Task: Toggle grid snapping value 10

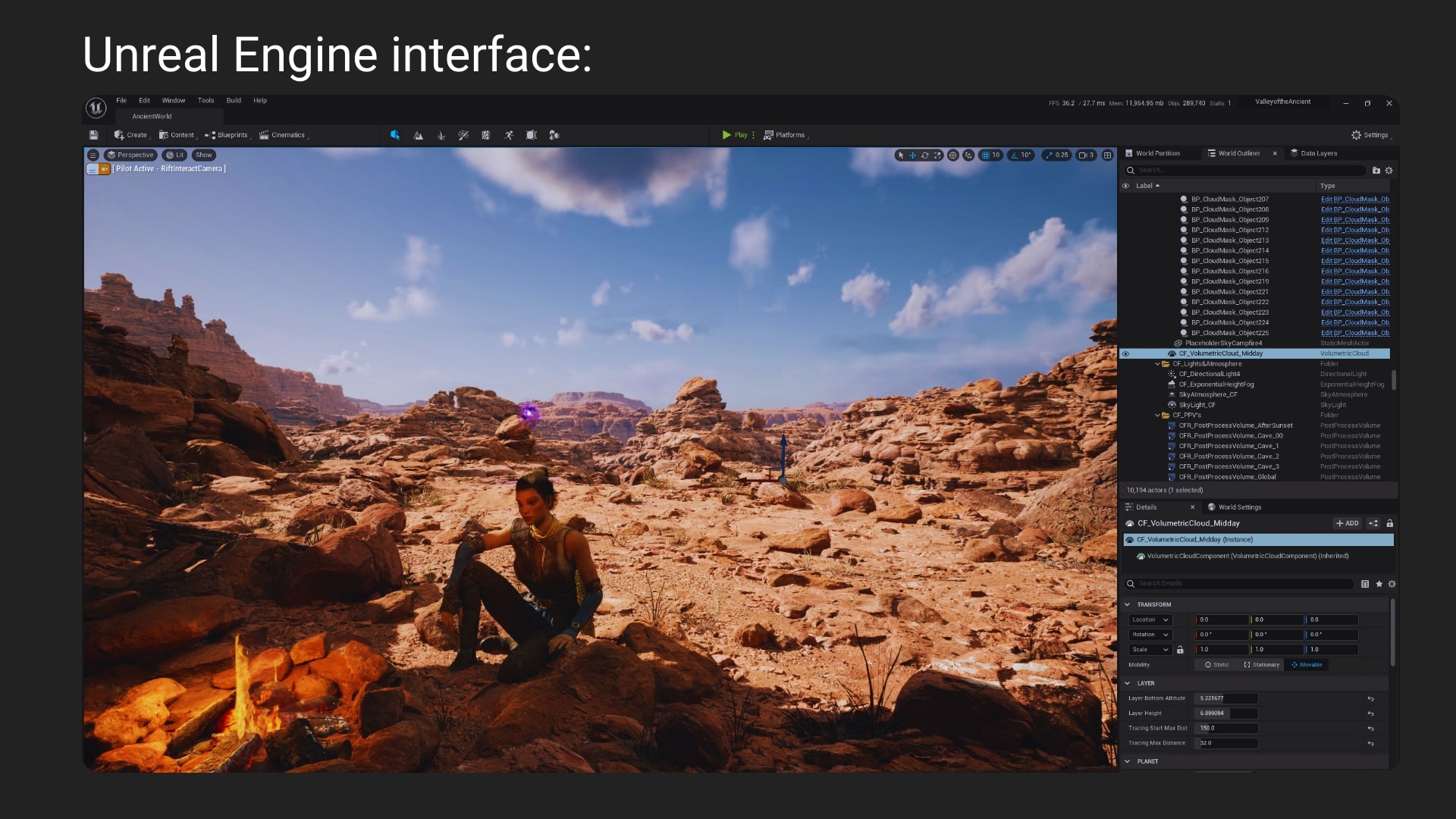Action: coord(991,155)
